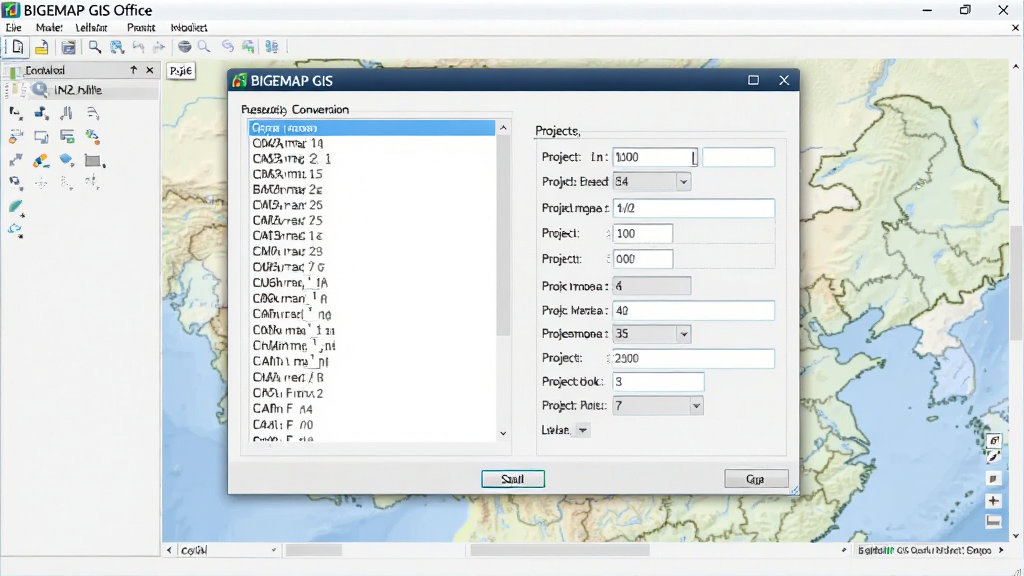
Task: Click the list scrollbar down arrow
Action: coord(503,433)
